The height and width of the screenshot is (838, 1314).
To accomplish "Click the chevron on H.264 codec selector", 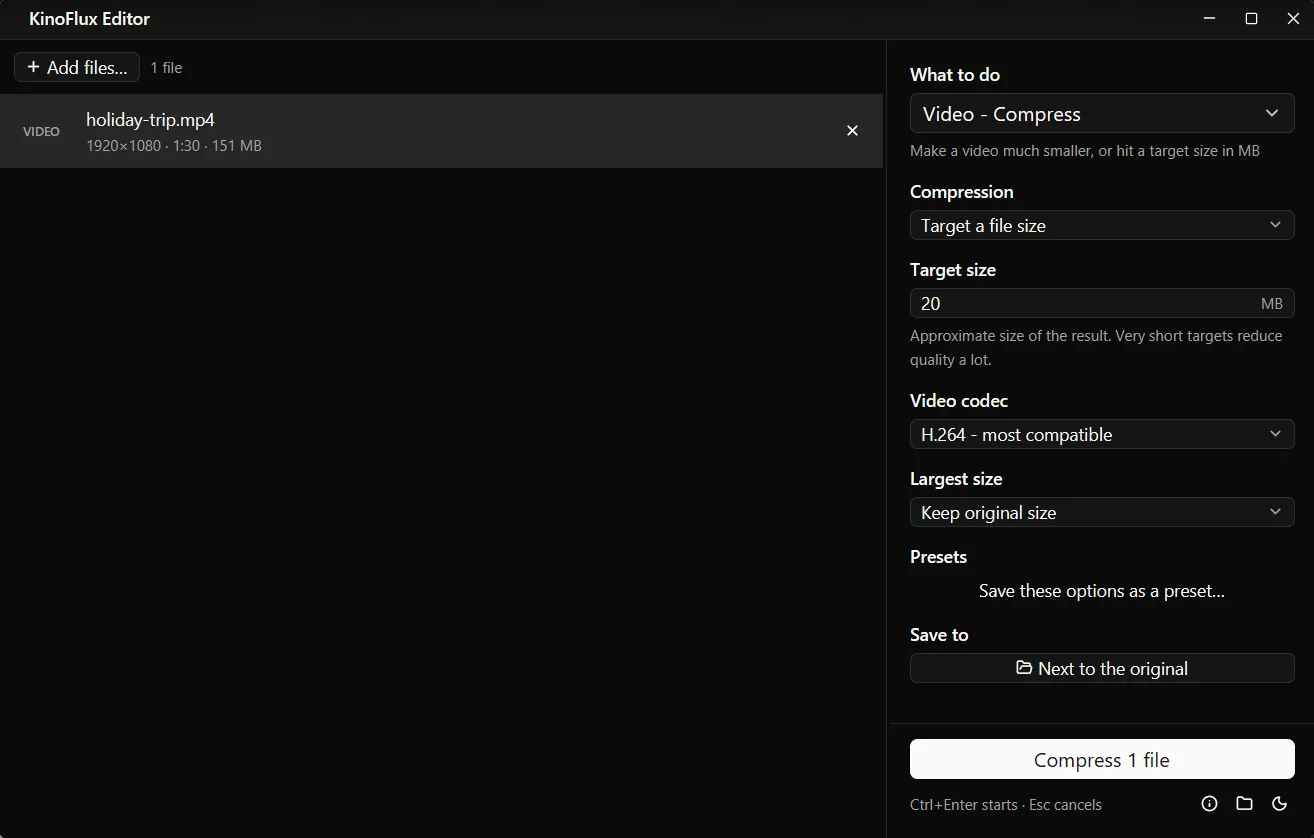I will (x=1275, y=434).
